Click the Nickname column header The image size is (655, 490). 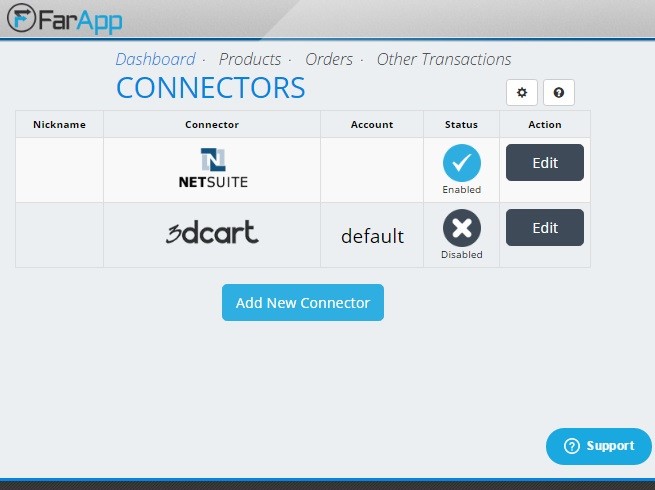59,124
